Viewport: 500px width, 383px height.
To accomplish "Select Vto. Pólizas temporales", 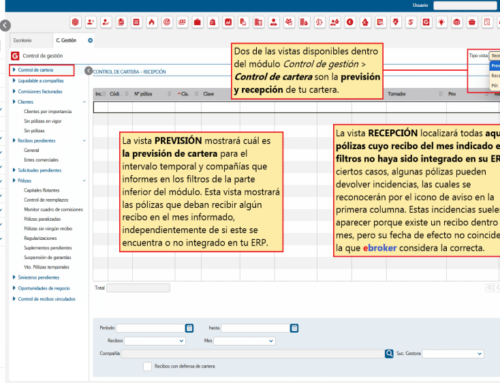I will [x=46, y=267].
